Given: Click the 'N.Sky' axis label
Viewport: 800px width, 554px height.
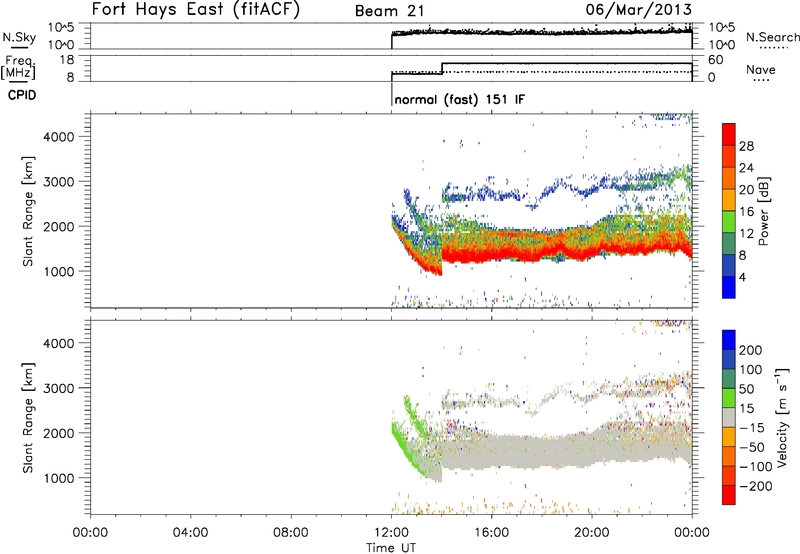Looking at the screenshot, I should tap(19, 37).
